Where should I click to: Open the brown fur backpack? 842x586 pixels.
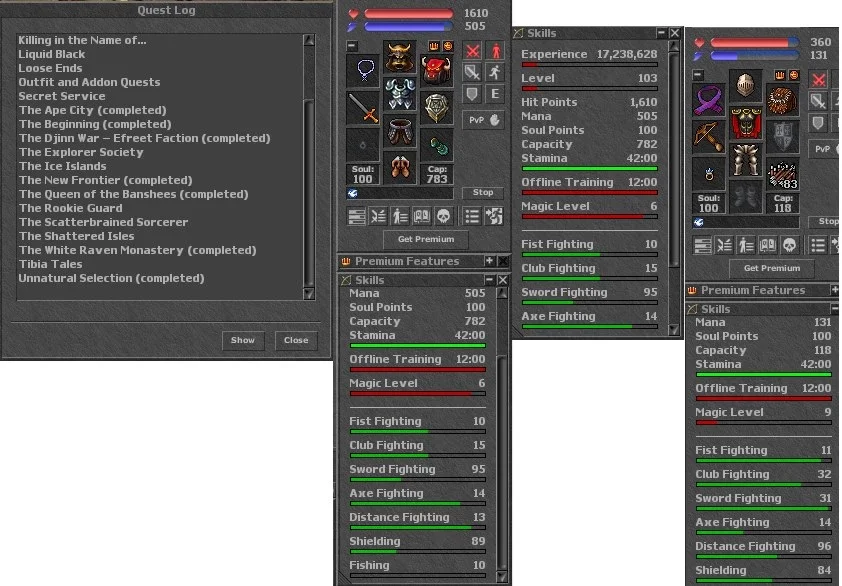point(782,99)
